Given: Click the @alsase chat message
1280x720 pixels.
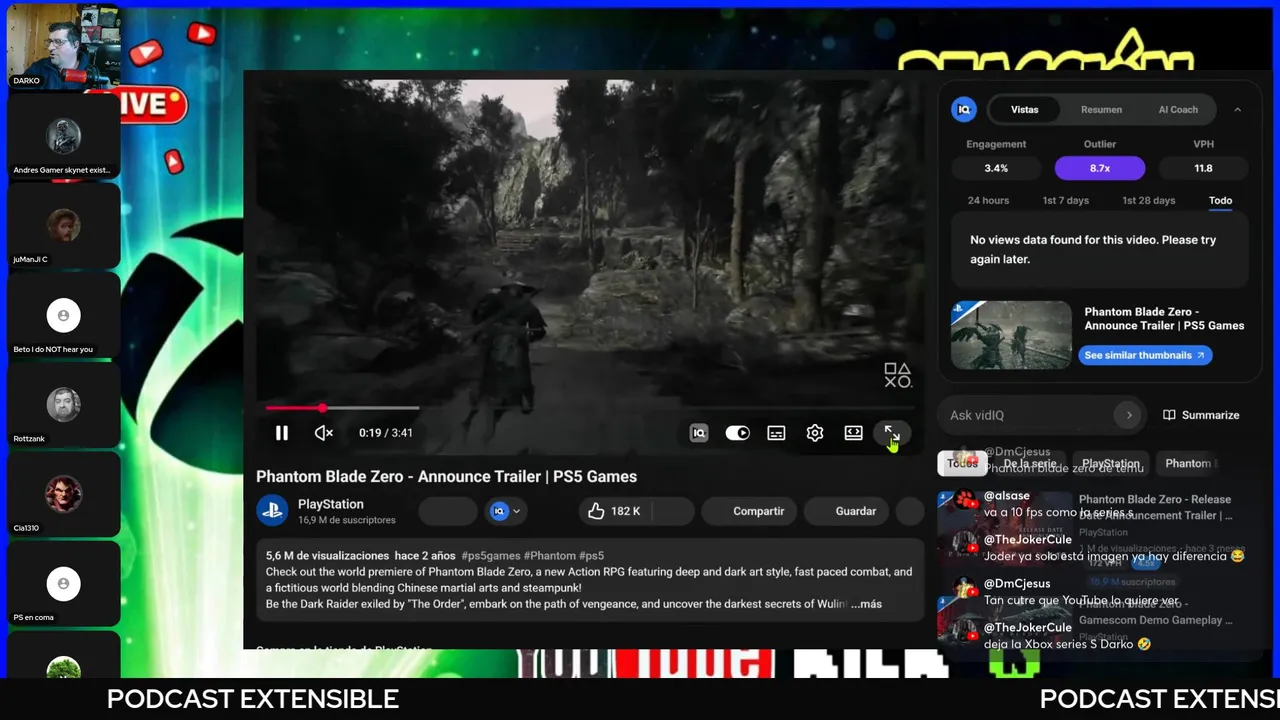Looking at the screenshot, I should point(1059,504).
